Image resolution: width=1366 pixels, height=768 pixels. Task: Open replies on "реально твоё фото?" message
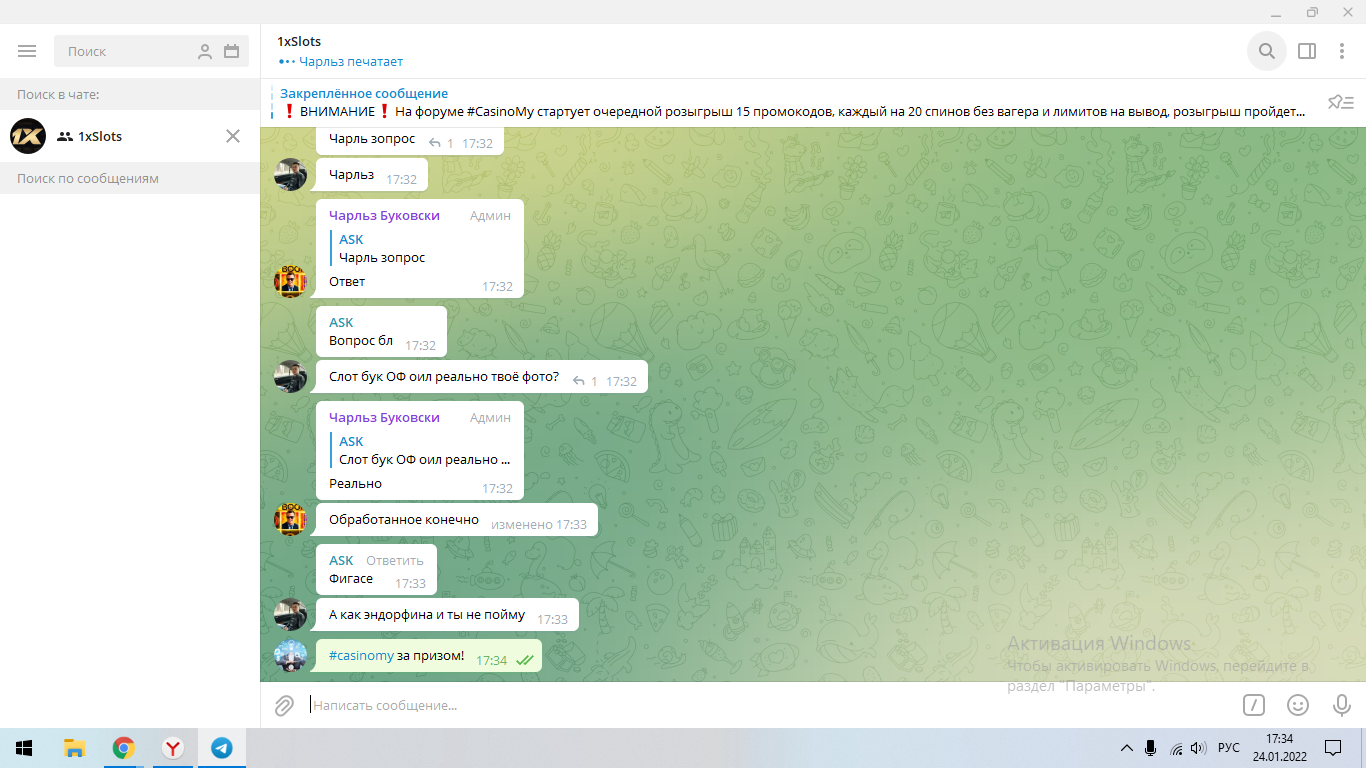point(585,381)
